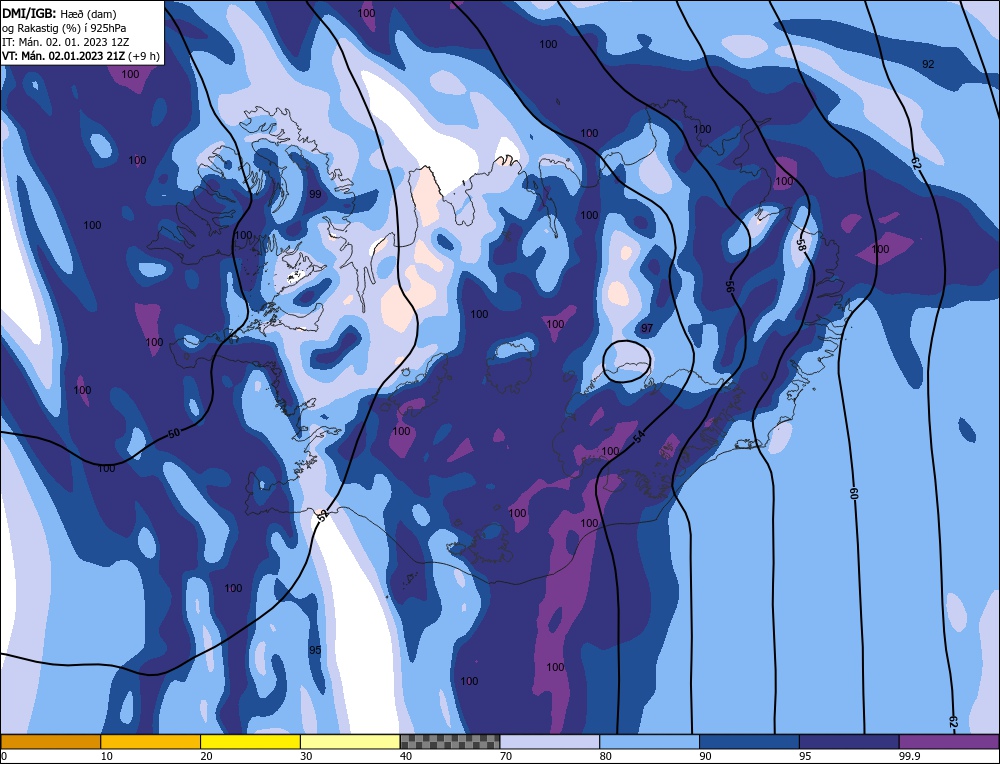Screen dimensions: 1000x764
Task: Click the legend tick label '40'
Action: (406, 756)
